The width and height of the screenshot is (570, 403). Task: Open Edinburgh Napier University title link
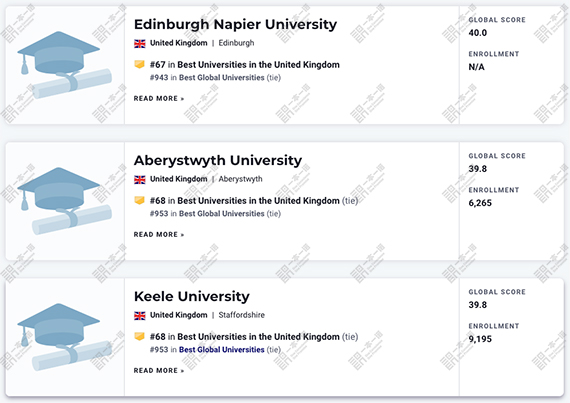pyautogui.click(x=235, y=24)
